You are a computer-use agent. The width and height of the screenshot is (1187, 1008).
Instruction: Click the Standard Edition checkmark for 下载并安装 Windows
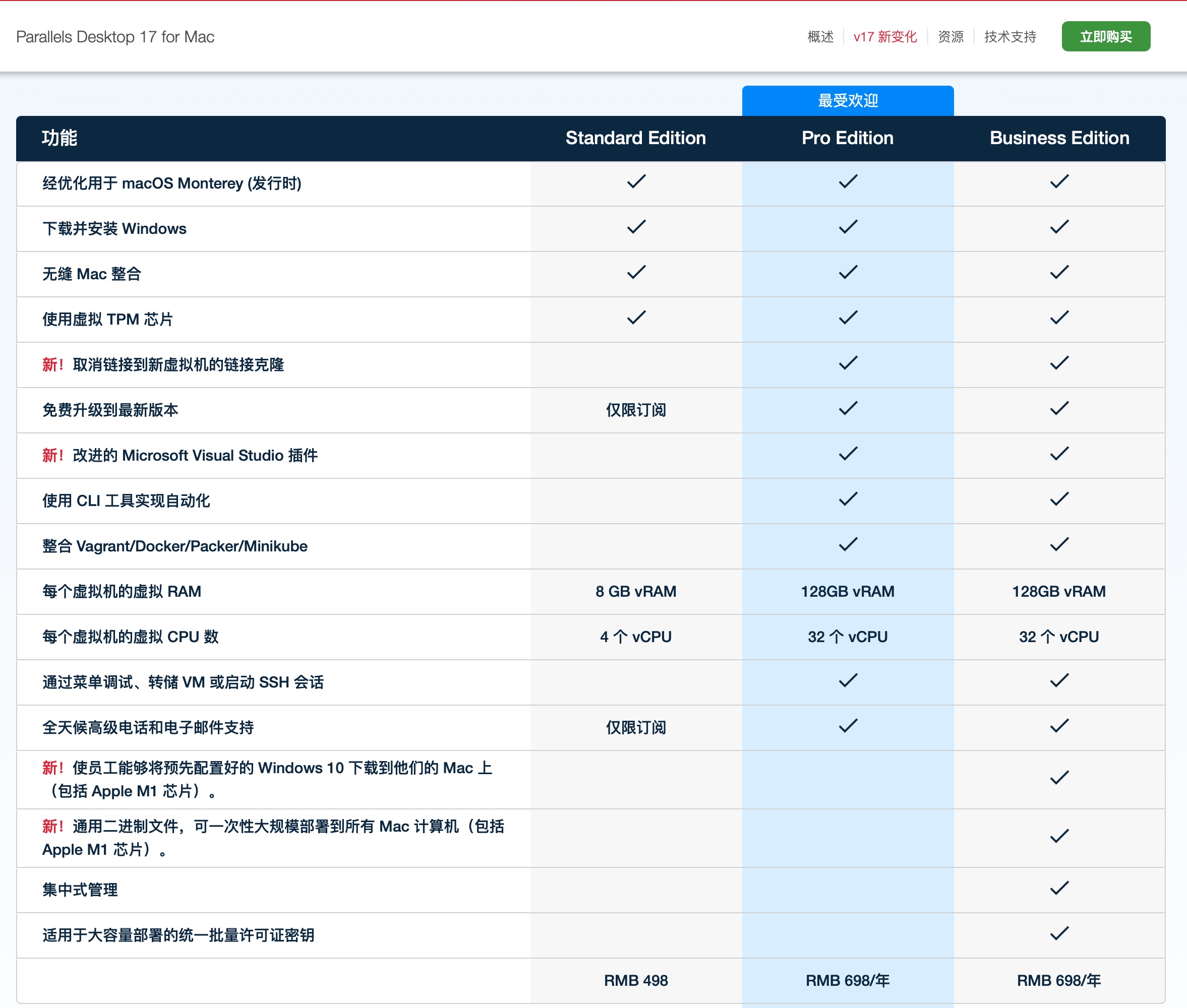tap(635, 227)
